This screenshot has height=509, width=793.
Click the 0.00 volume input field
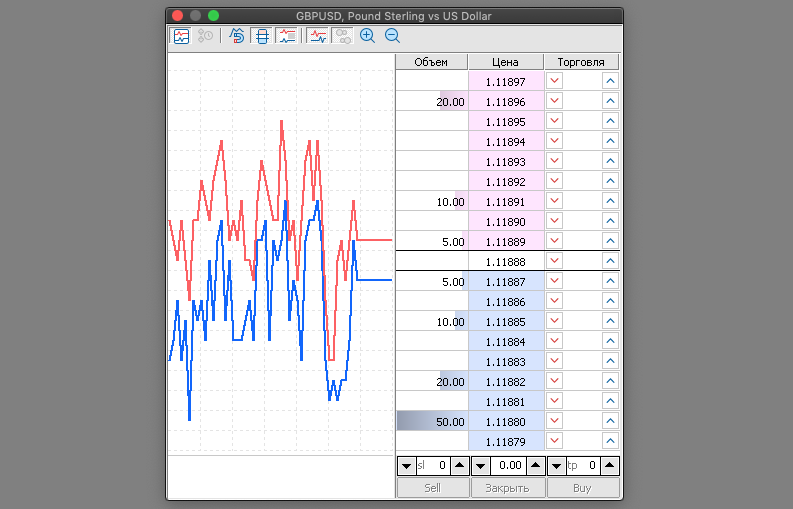508,465
